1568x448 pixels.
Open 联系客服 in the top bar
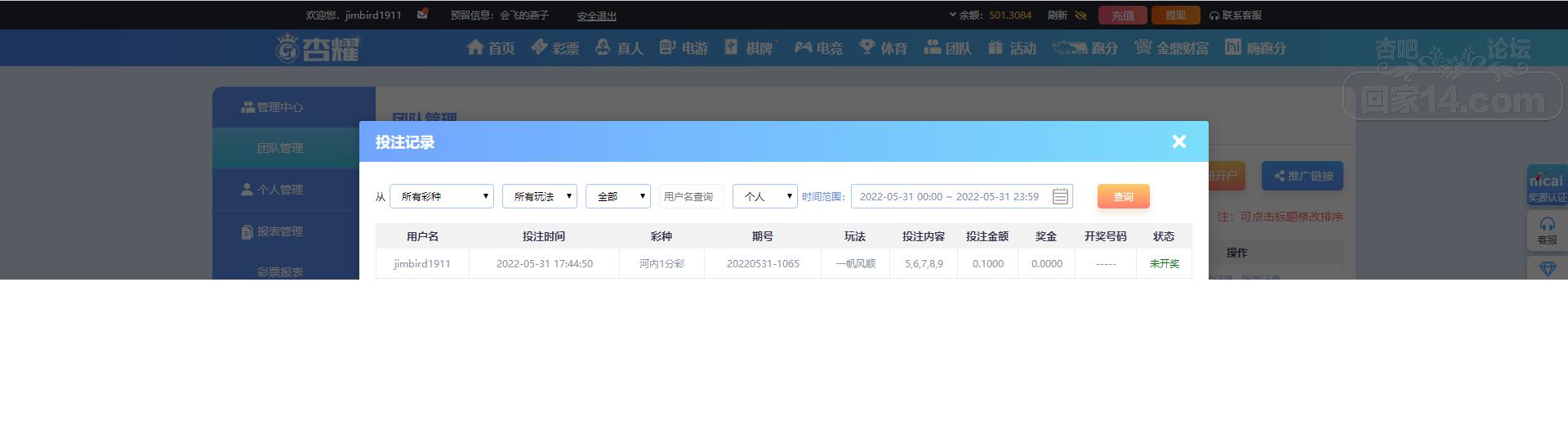[x=1236, y=15]
